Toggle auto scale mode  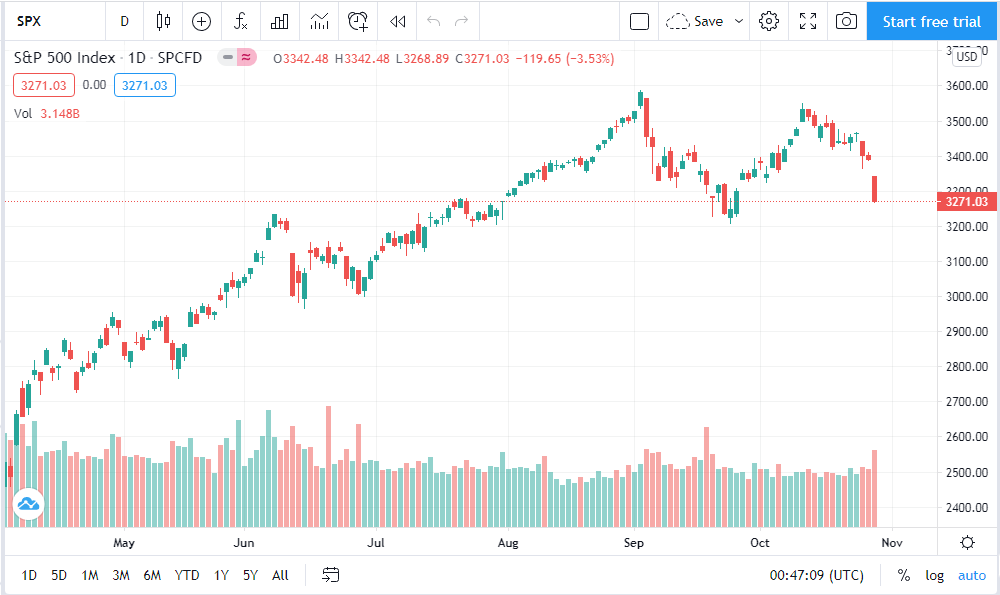pos(972,575)
